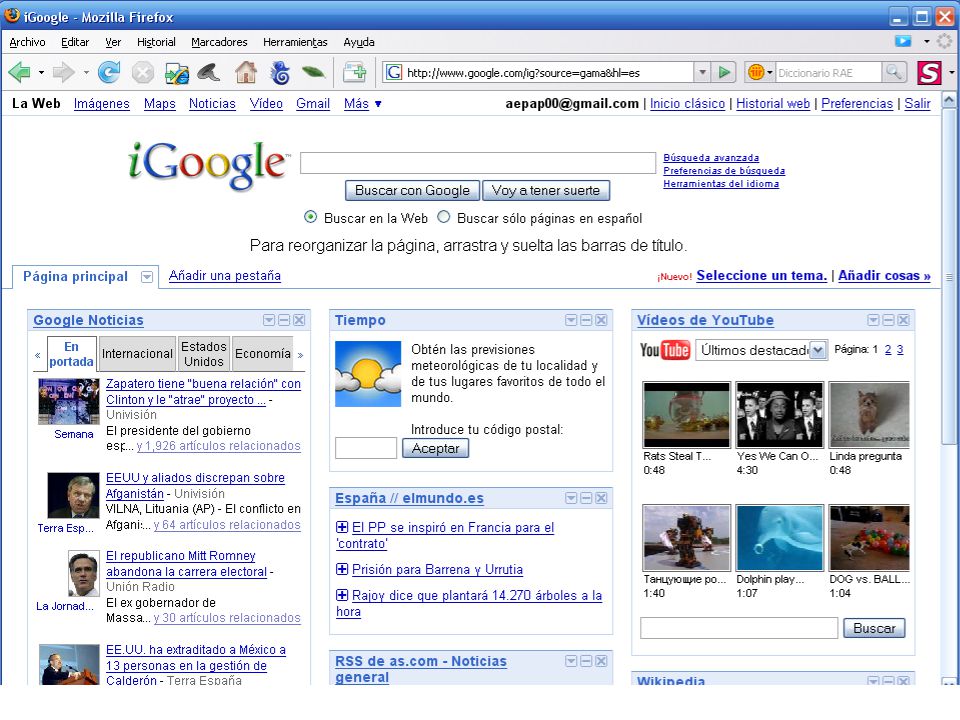Screen dimensions: 960x720
Task: Open the Back history dropdown arrow
Action: tap(41, 73)
